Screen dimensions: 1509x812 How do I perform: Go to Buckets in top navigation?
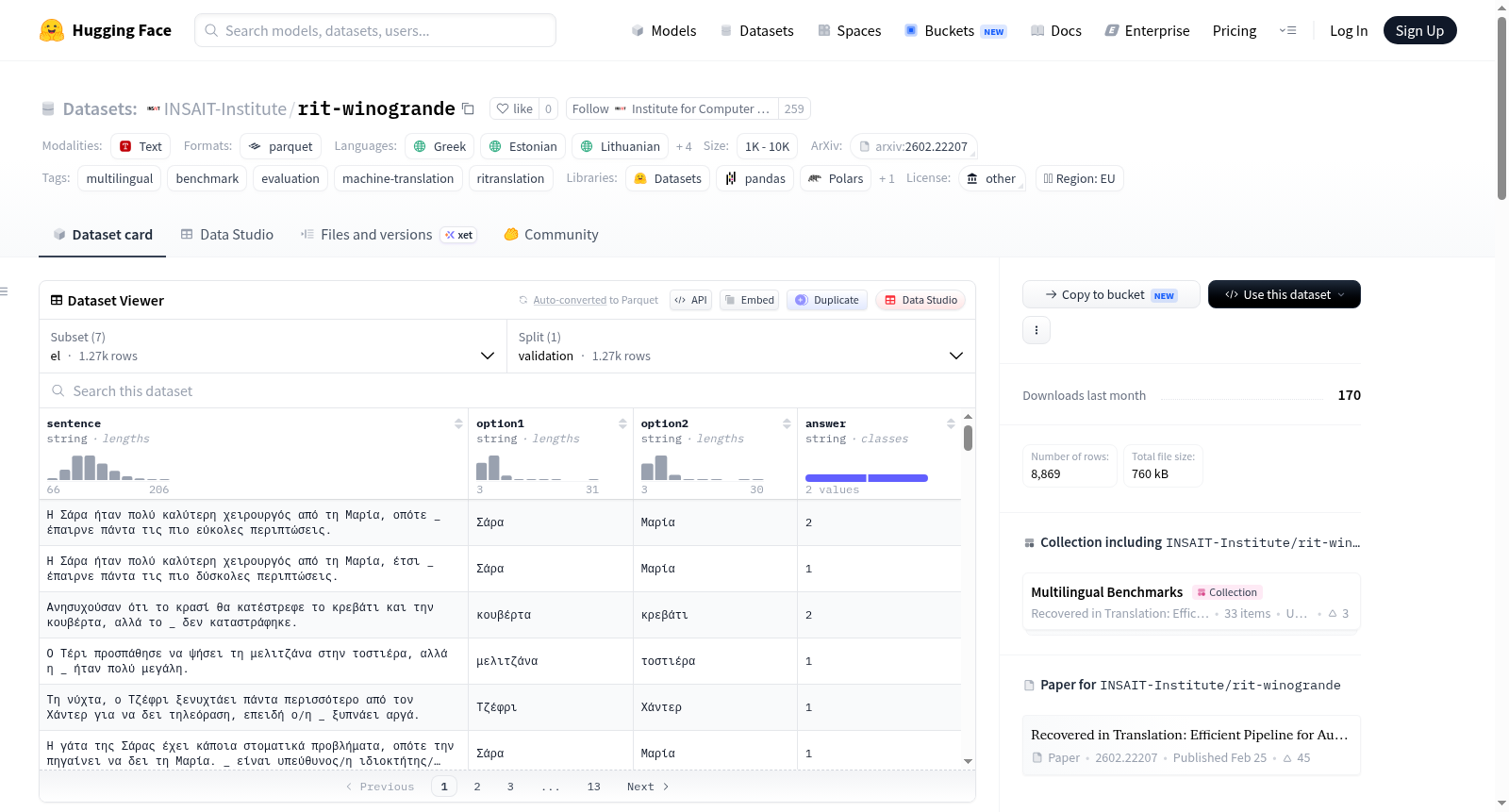pos(955,30)
